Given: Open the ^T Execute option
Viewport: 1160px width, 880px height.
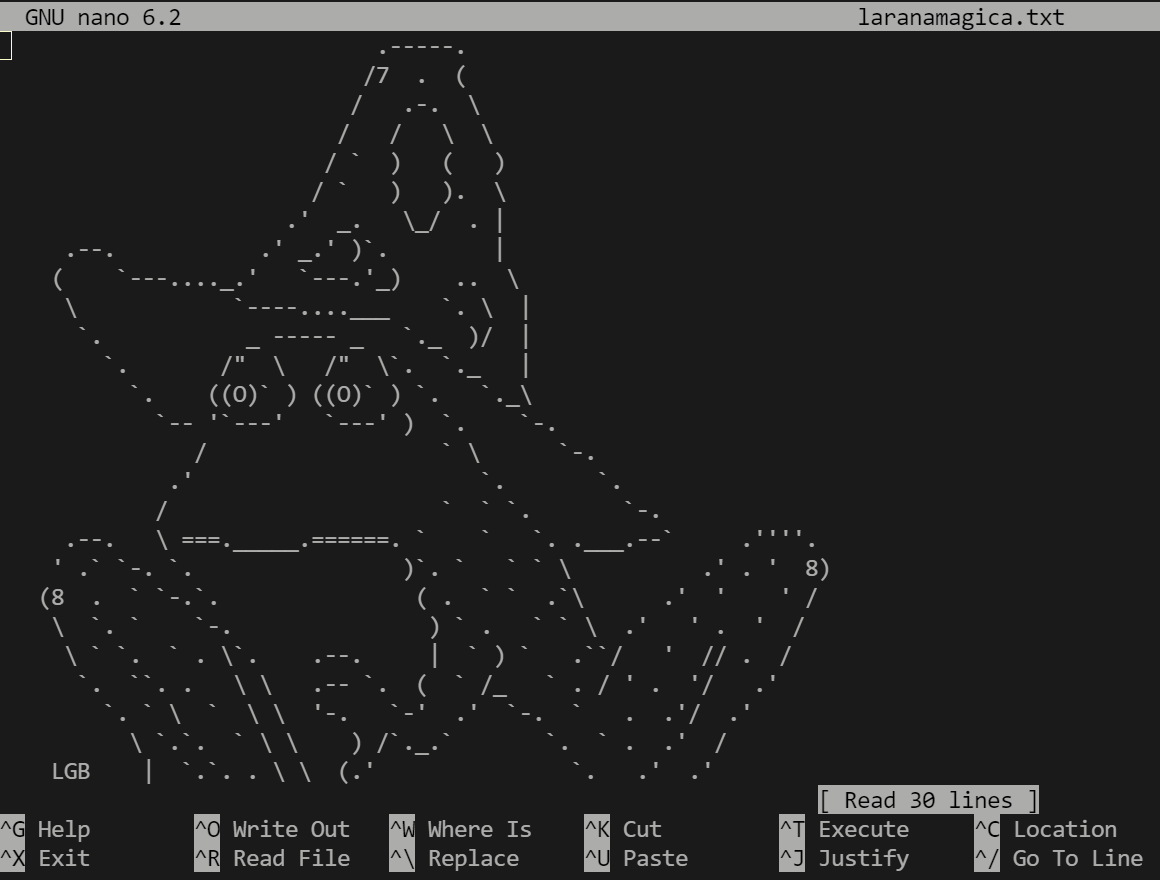Looking at the screenshot, I should [845, 829].
